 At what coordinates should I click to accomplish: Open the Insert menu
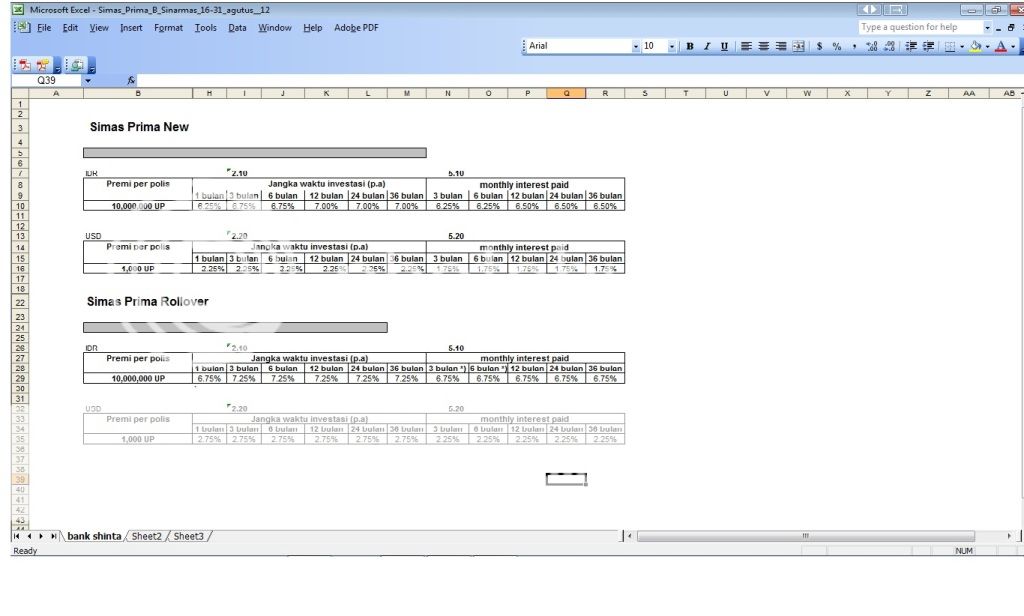click(x=131, y=27)
